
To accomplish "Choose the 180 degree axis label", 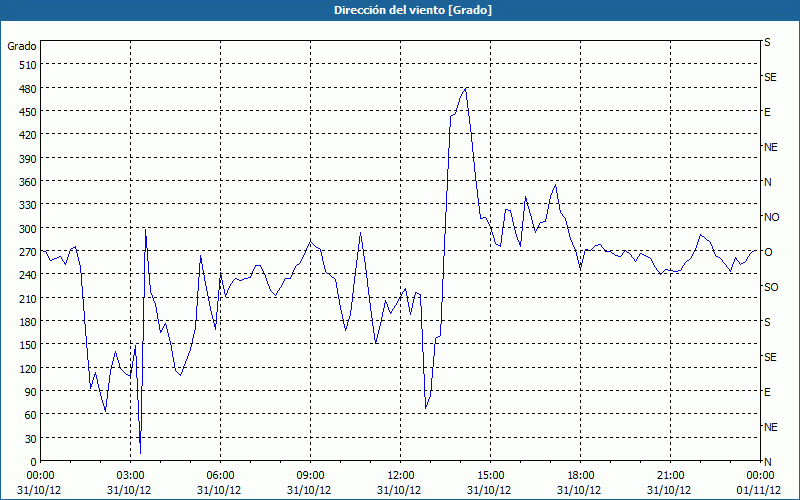I will (x=29, y=322).
